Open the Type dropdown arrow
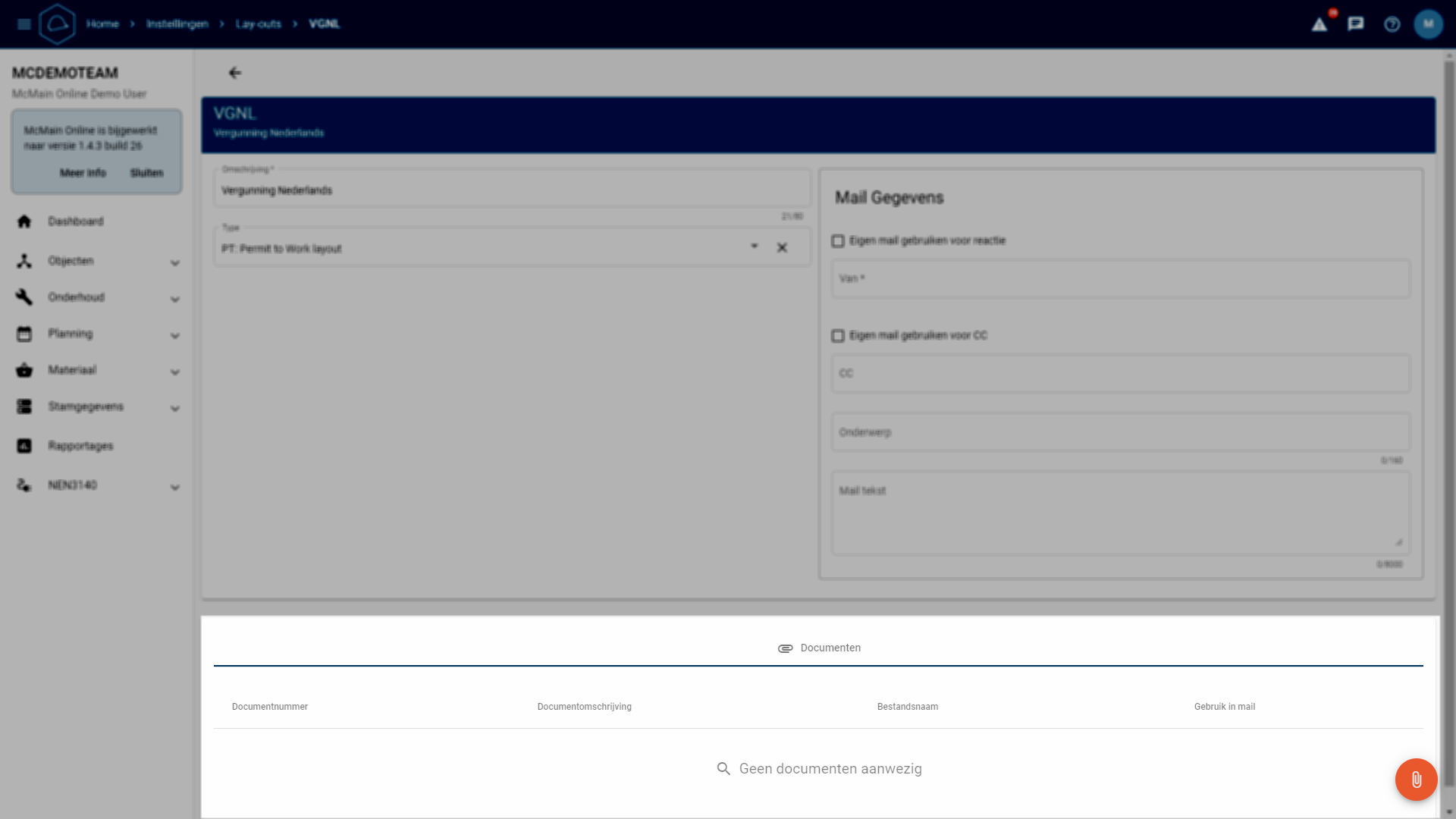The image size is (1456, 819). [754, 246]
